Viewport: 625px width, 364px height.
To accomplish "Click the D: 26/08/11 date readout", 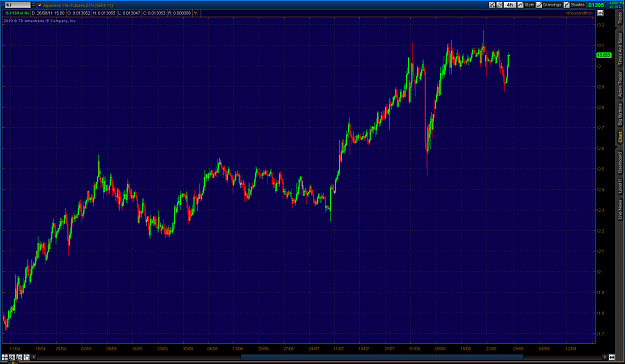I will (48, 13).
